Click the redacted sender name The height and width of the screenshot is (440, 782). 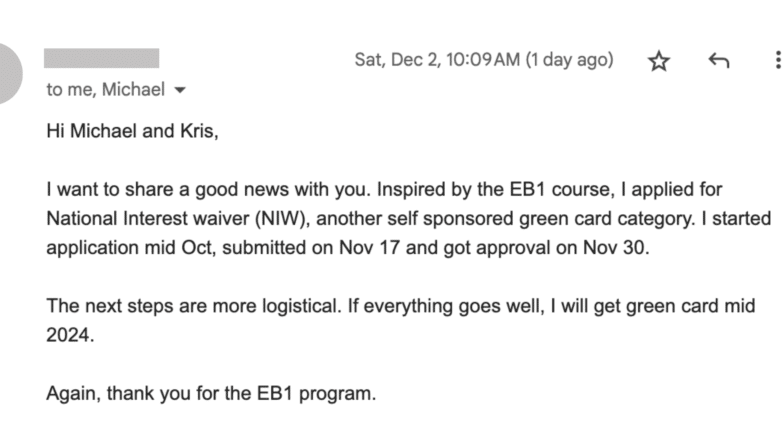tap(102, 58)
